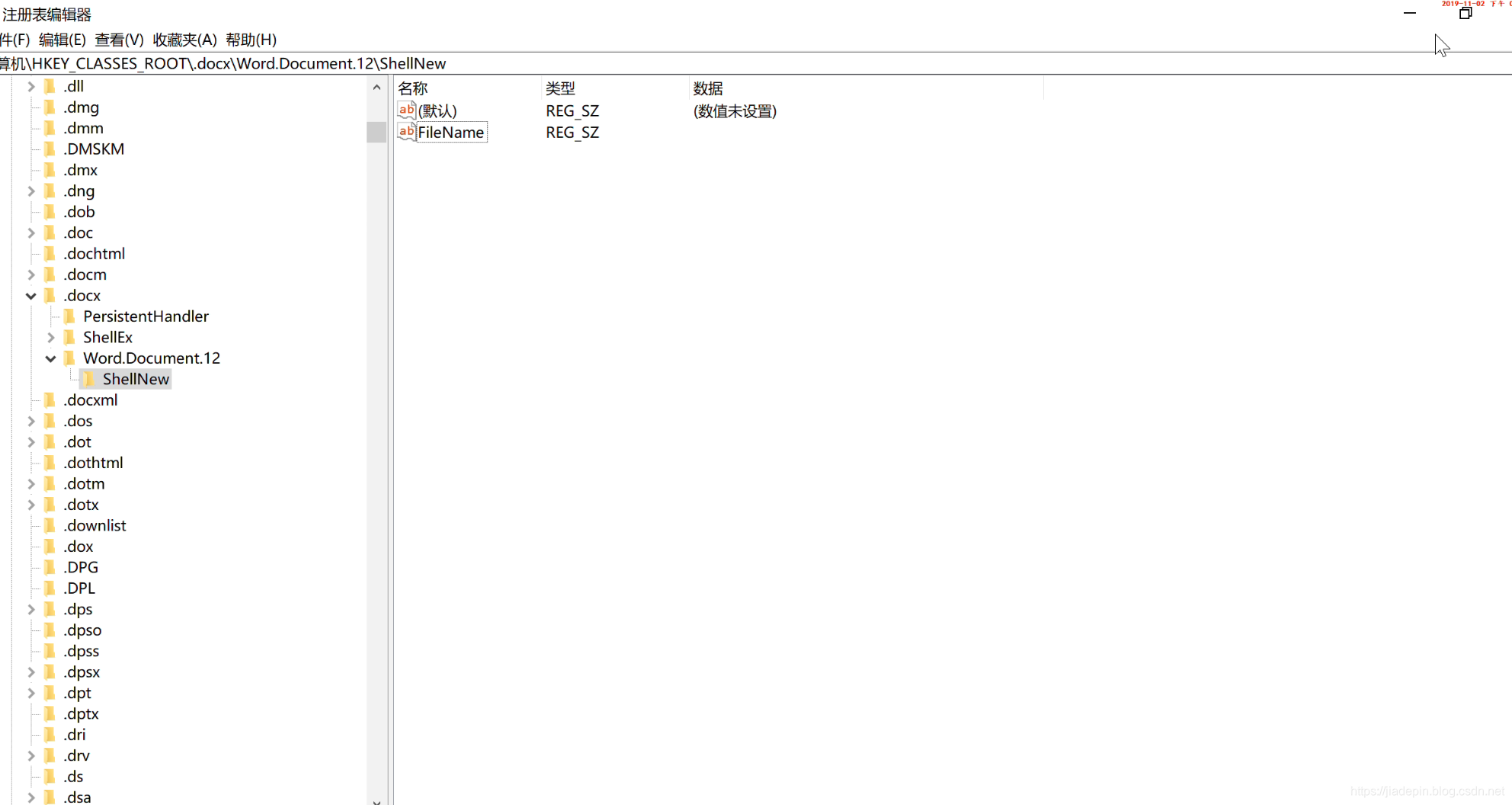Click the .dmg folder icon

(x=50, y=107)
